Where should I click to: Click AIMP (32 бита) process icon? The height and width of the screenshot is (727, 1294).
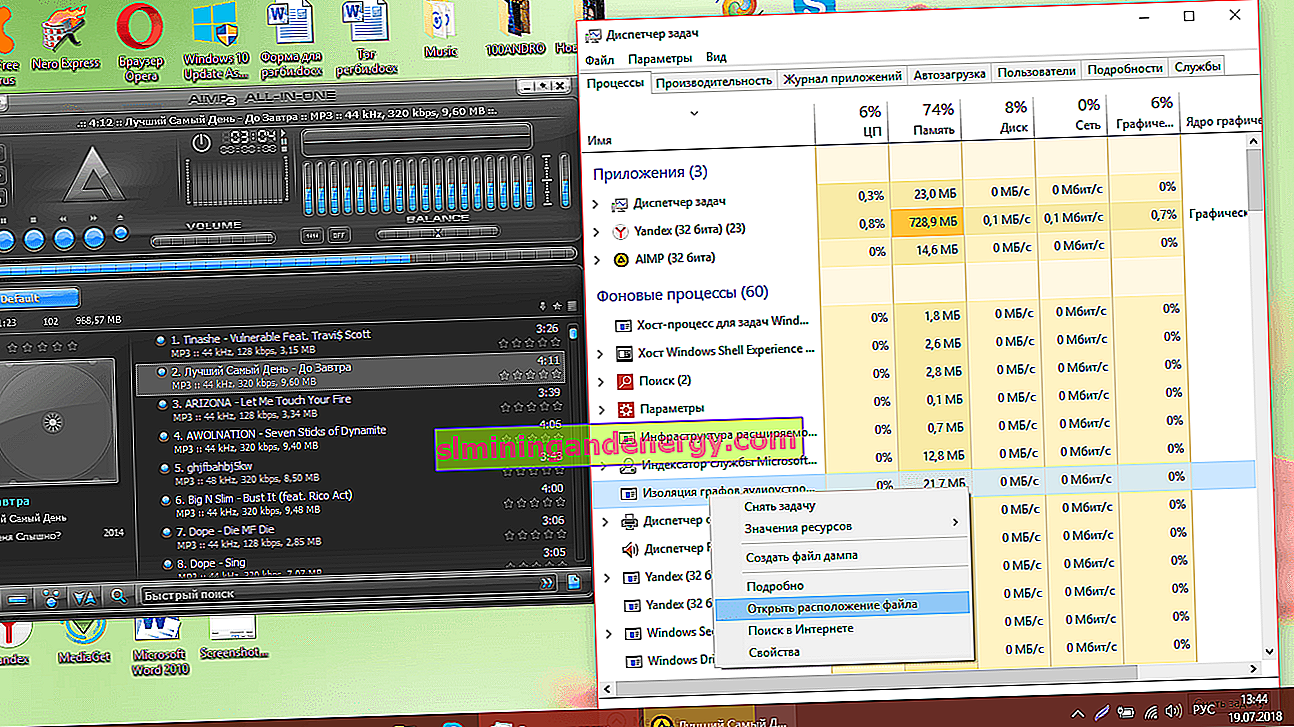pyautogui.click(x=620, y=259)
